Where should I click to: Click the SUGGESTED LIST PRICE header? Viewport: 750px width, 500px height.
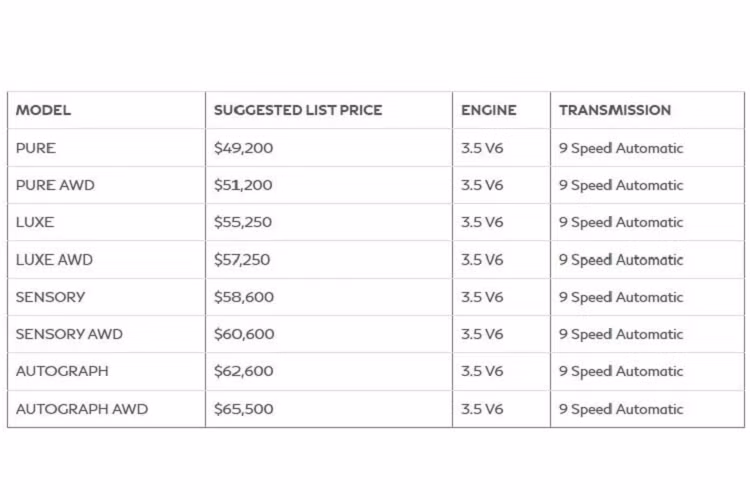(298, 110)
